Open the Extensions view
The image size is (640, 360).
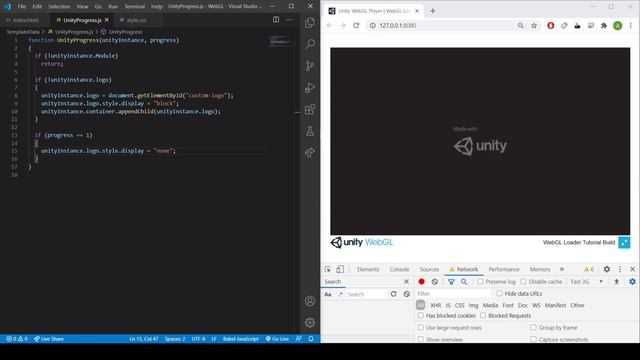pyautogui.click(x=310, y=109)
